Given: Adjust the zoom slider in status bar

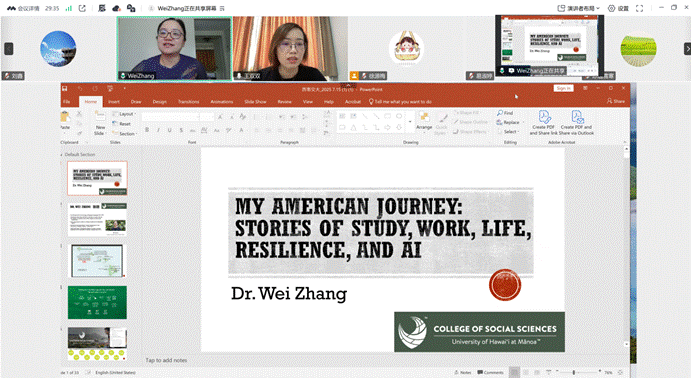Looking at the screenshot, I should coord(574,372).
